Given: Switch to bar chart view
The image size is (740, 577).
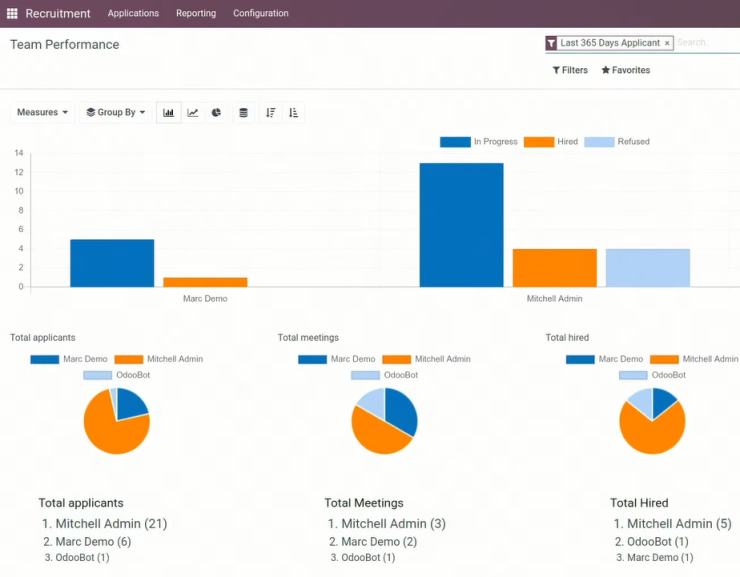Looking at the screenshot, I should tap(168, 112).
